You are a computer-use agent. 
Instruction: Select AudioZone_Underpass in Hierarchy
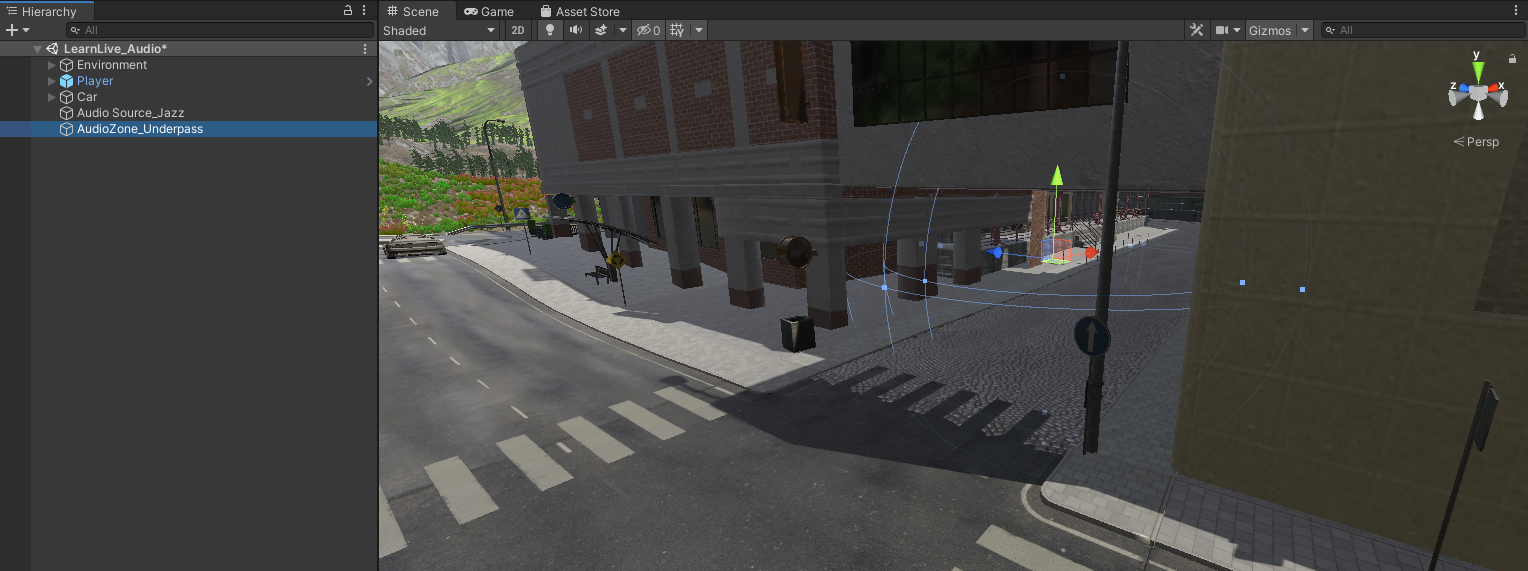(x=188, y=129)
